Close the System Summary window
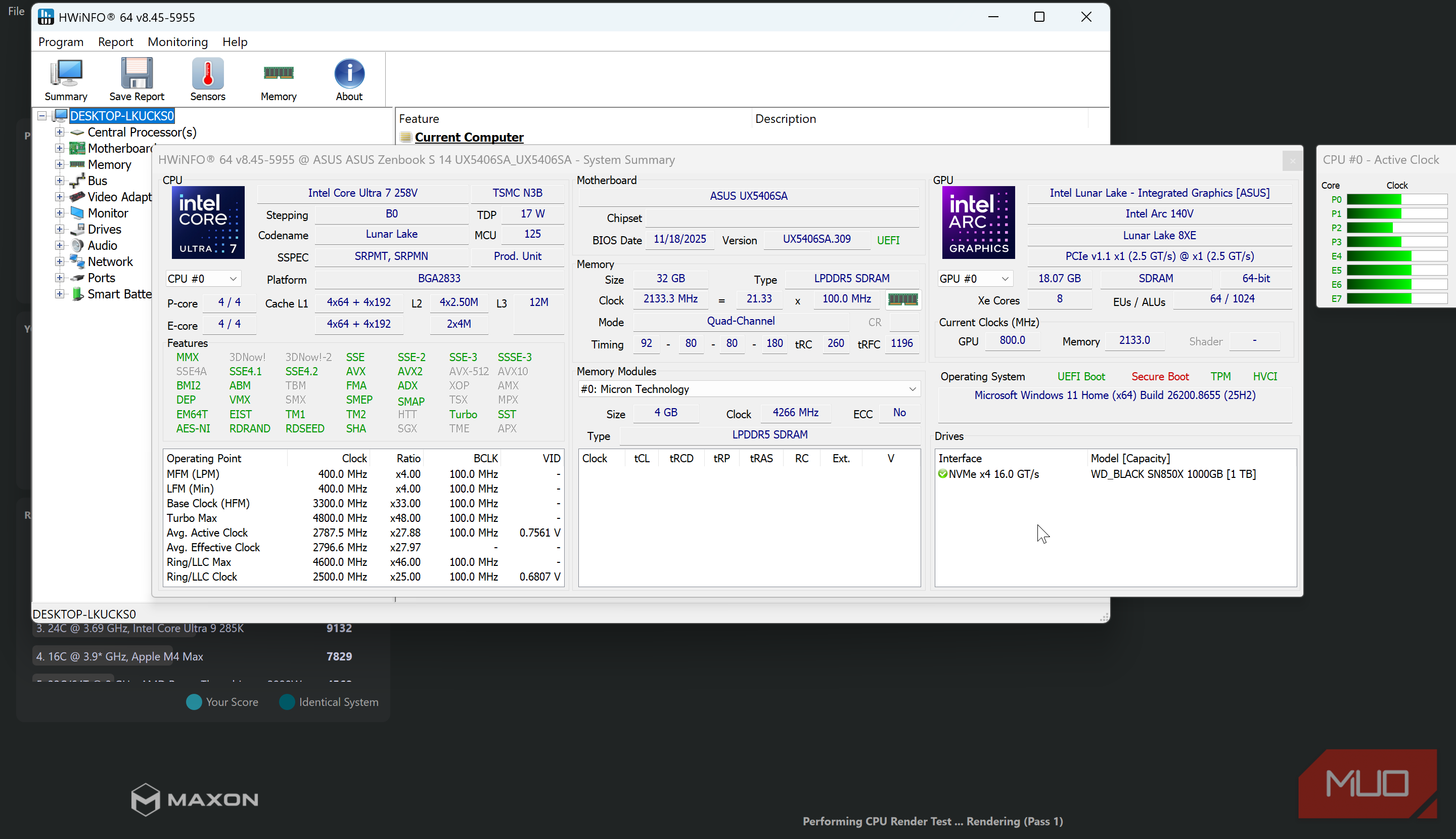 (1292, 161)
